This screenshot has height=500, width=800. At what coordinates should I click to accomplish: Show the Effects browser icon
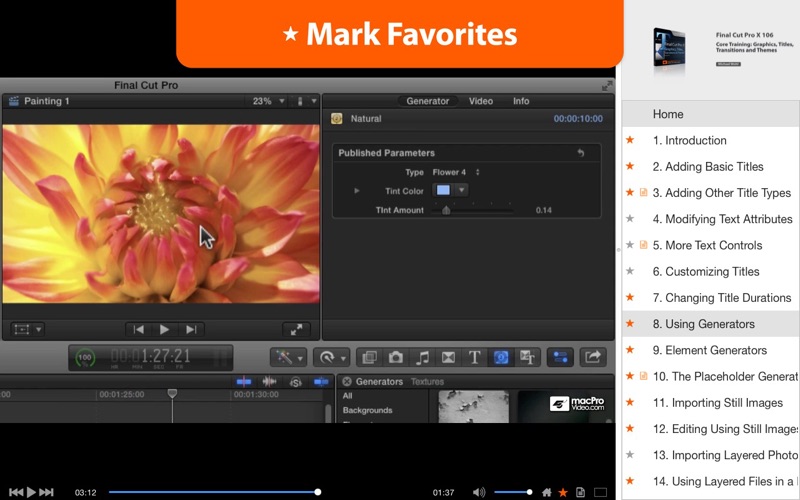pos(369,357)
